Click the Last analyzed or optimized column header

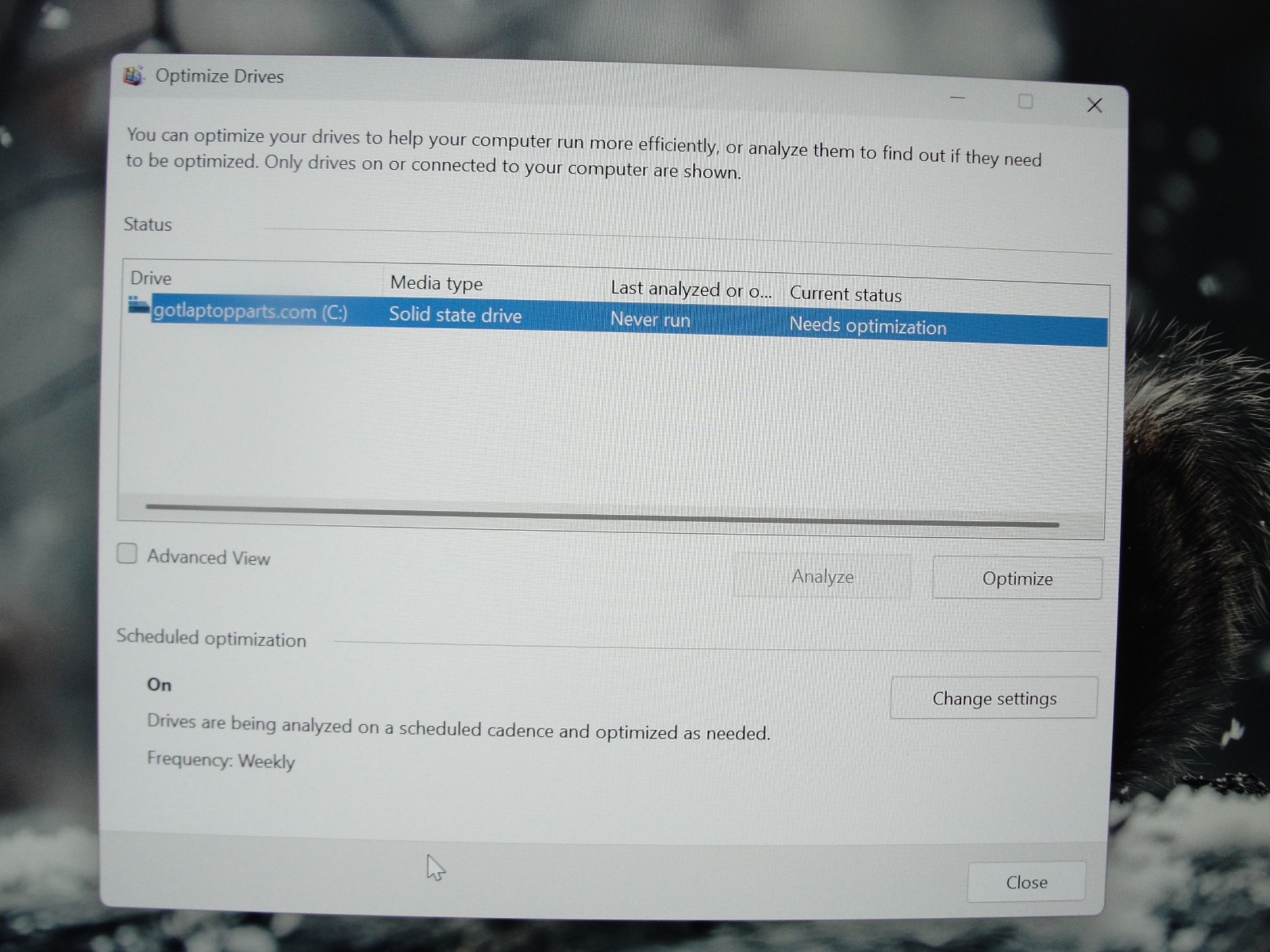pyautogui.click(x=691, y=290)
